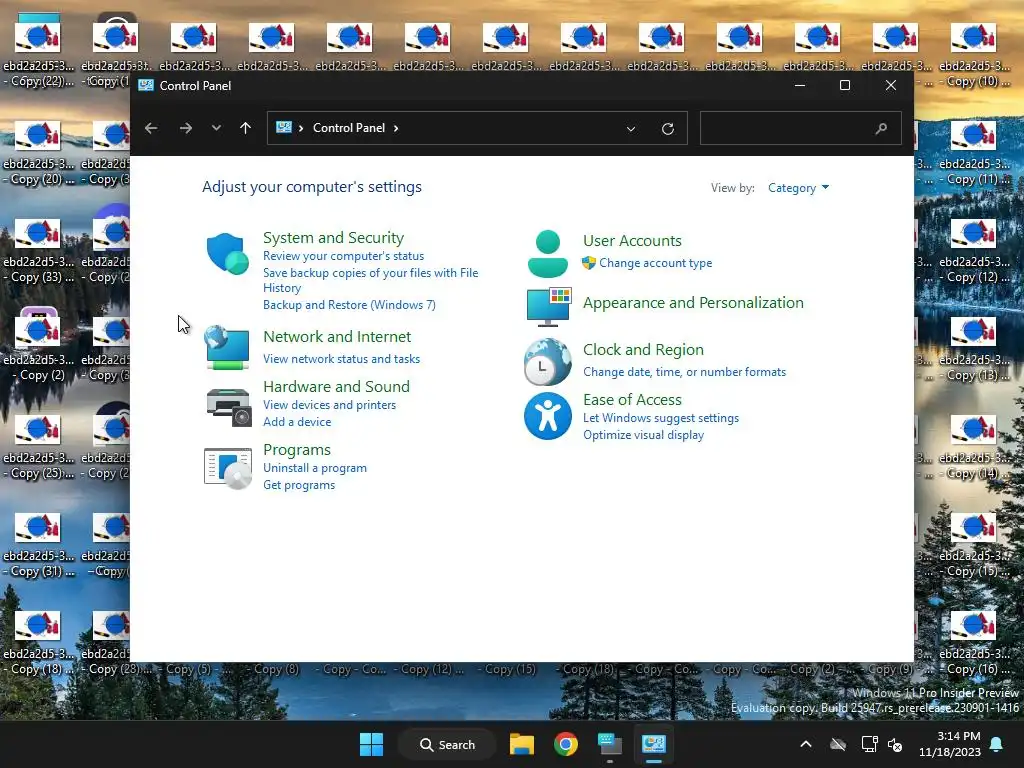1024x768 pixels.
Task: Open the Ease of Access heading
Action: point(632,400)
